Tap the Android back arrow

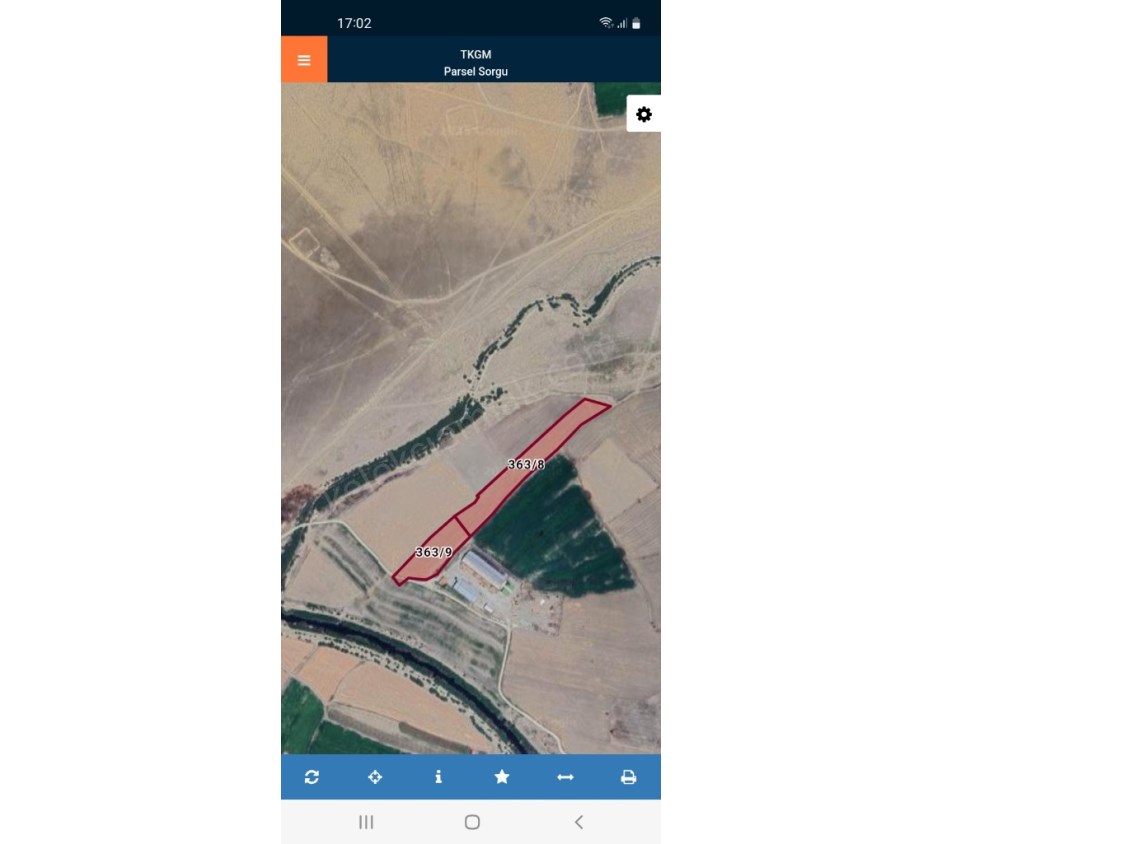[x=578, y=822]
